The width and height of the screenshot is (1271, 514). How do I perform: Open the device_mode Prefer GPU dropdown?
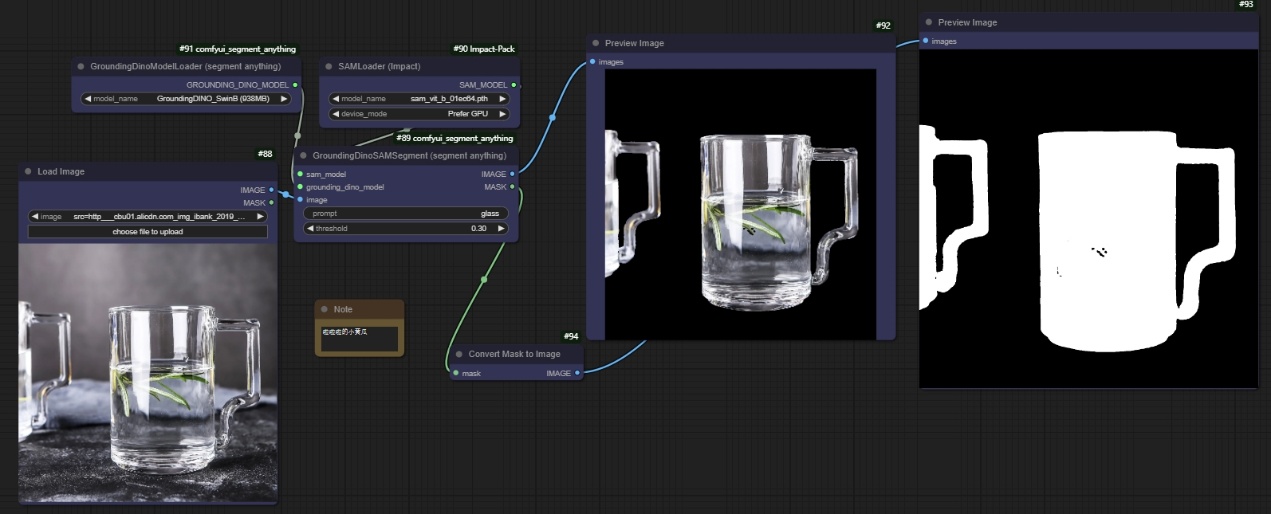click(x=420, y=113)
